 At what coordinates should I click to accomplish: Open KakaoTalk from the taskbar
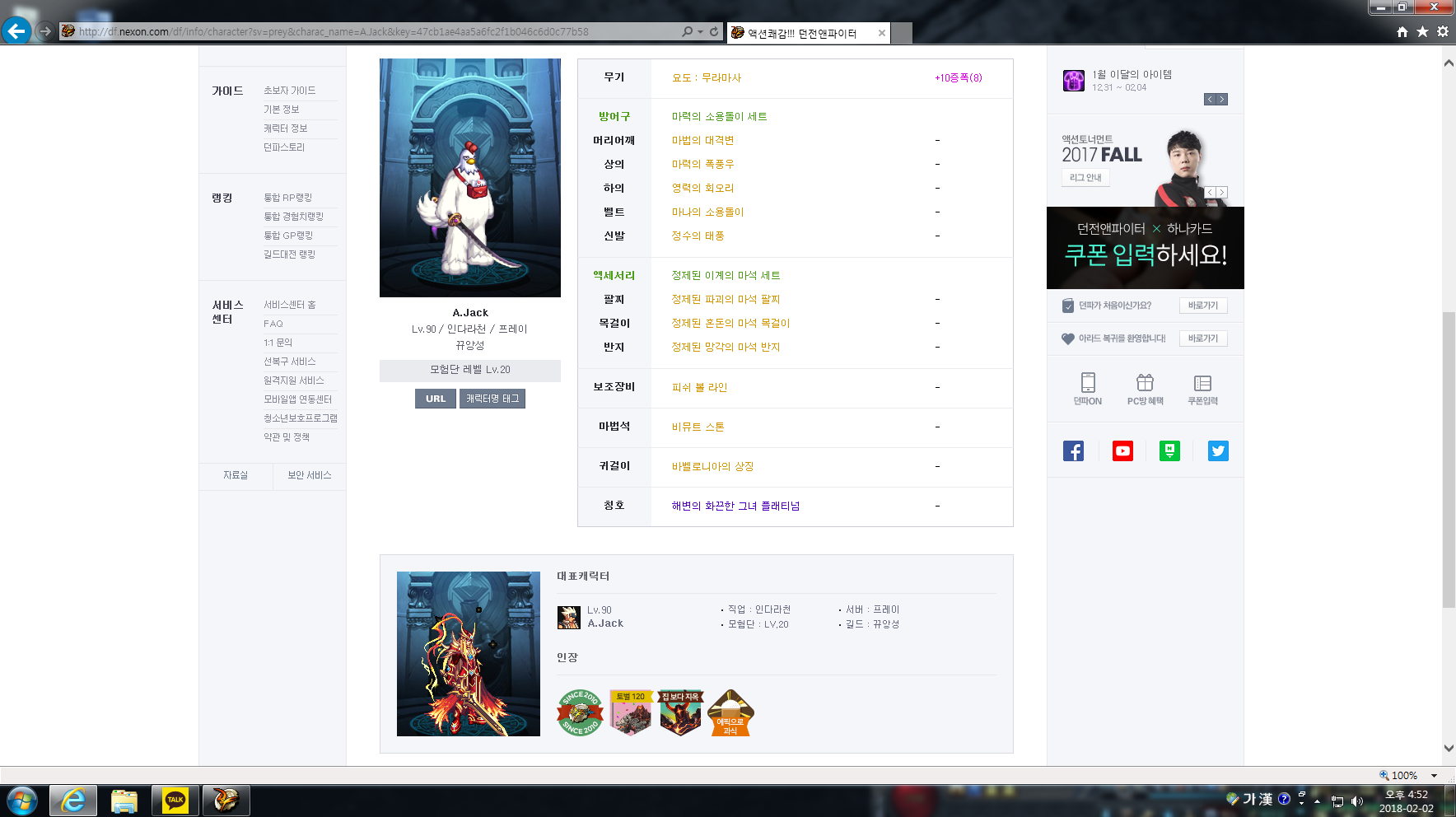point(175,801)
